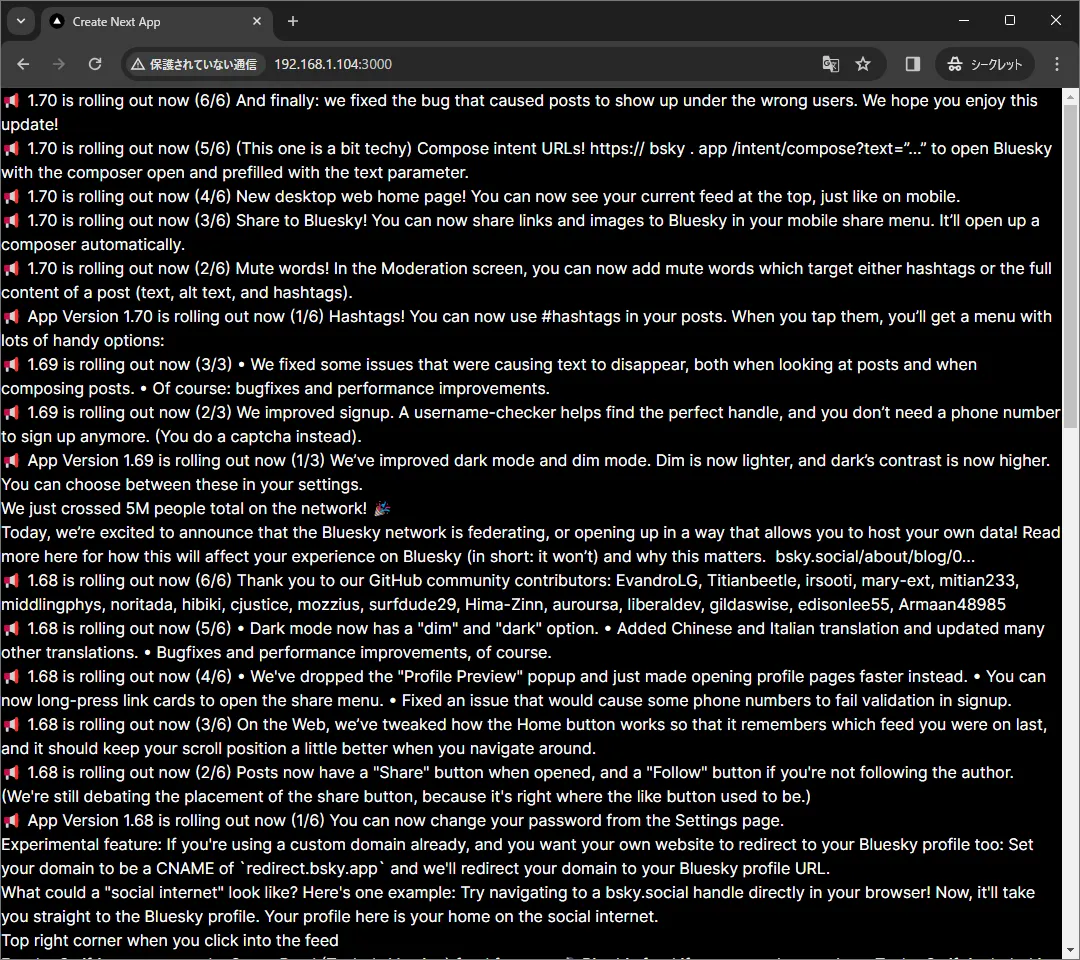The height and width of the screenshot is (960, 1080).
Task: Click the text "We improved signup."
Action: [x=315, y=413]
